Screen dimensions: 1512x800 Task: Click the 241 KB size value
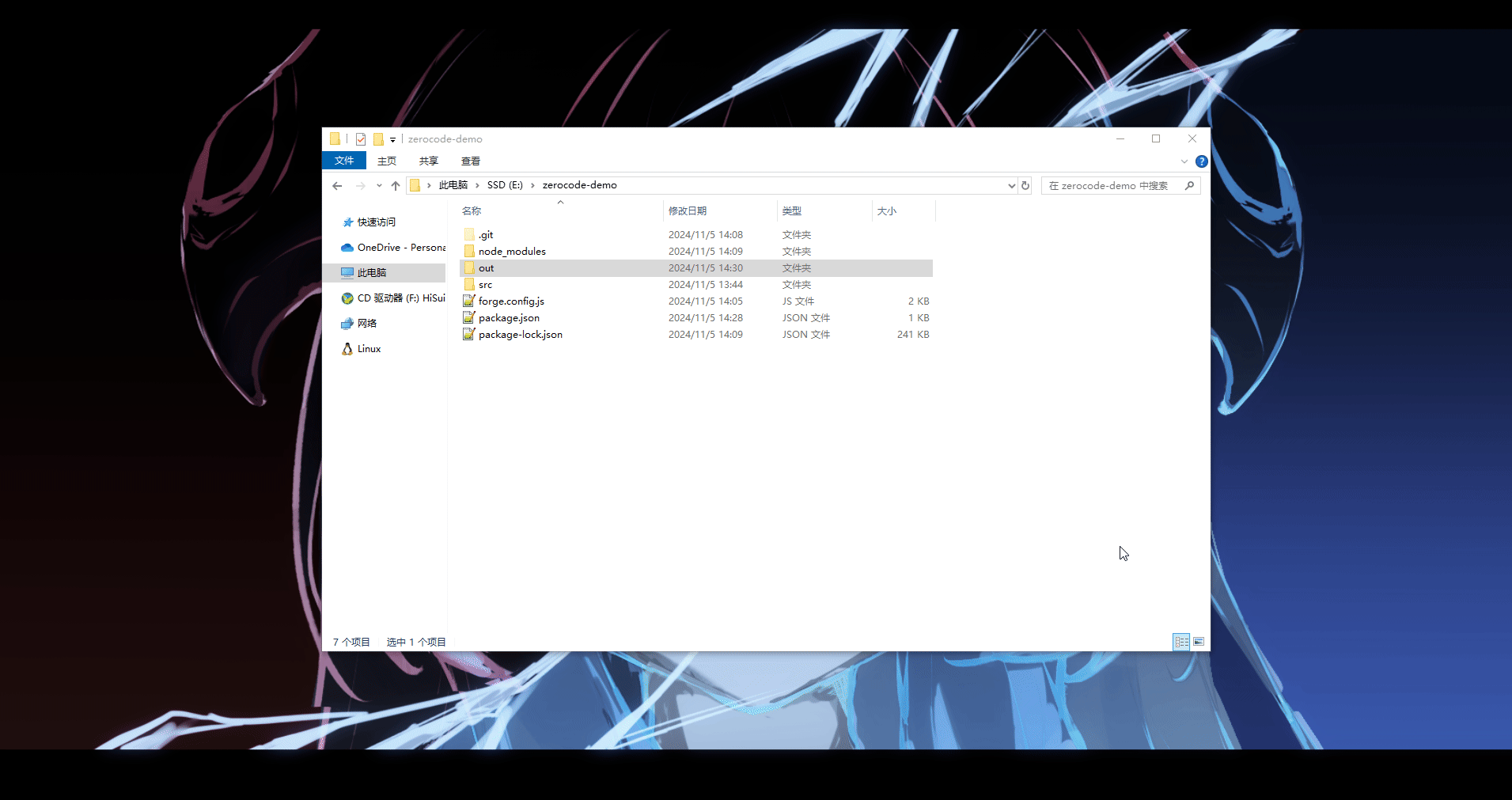pyautogui.click(x=913, y=335)
